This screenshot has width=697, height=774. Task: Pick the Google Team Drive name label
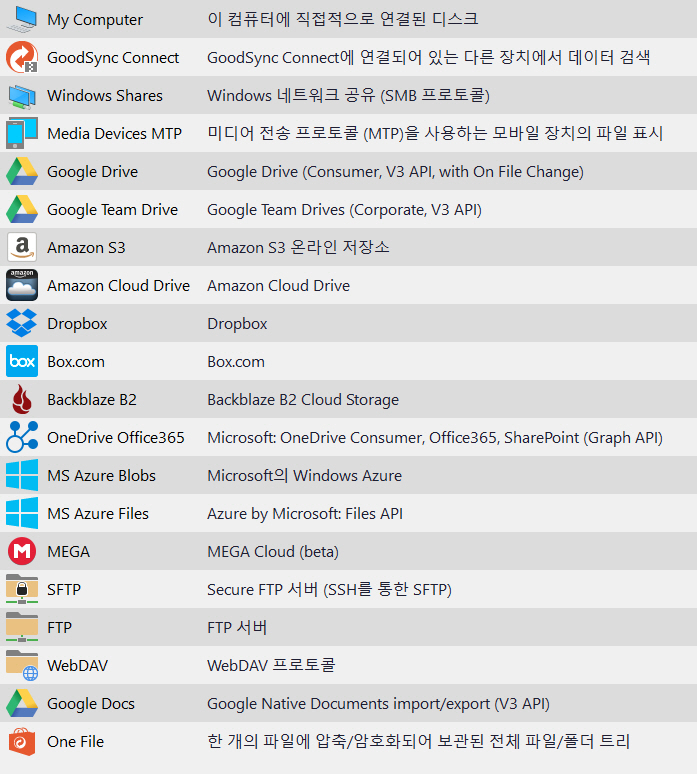[x=113, y=210]
